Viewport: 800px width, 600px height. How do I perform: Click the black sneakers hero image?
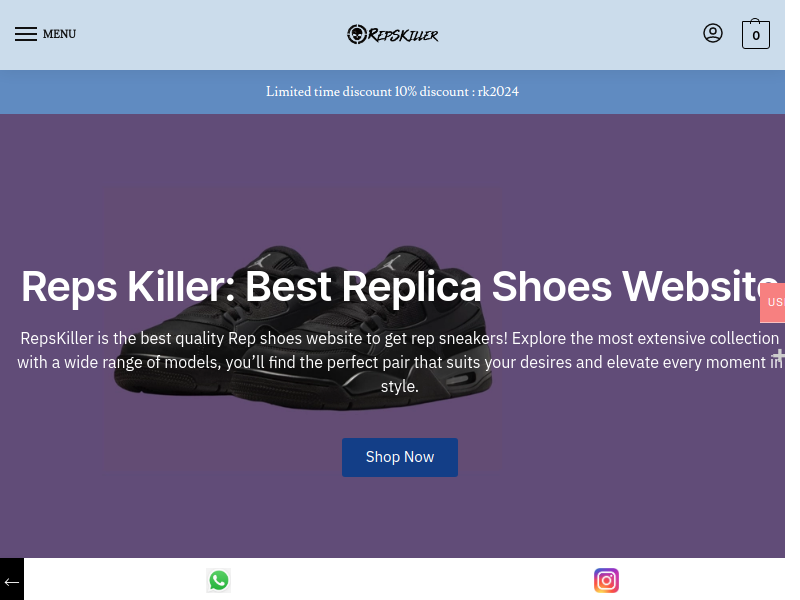(x=303, y=328)
